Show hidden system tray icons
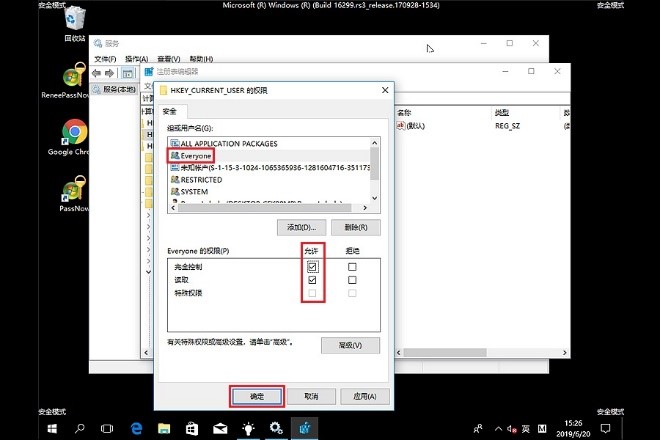Image resolution: width=660 pixels, height=440 pixels. click(498, 429)
